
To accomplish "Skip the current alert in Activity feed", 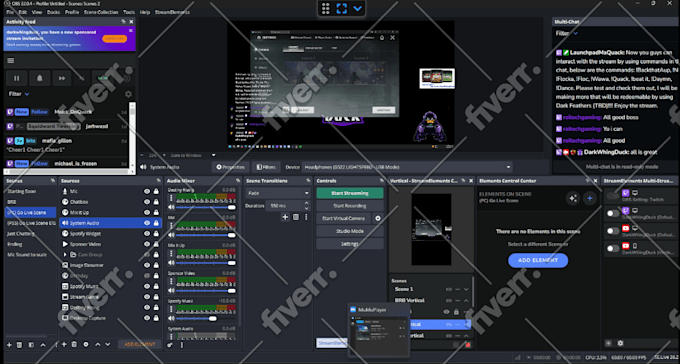I will (62, 78).
